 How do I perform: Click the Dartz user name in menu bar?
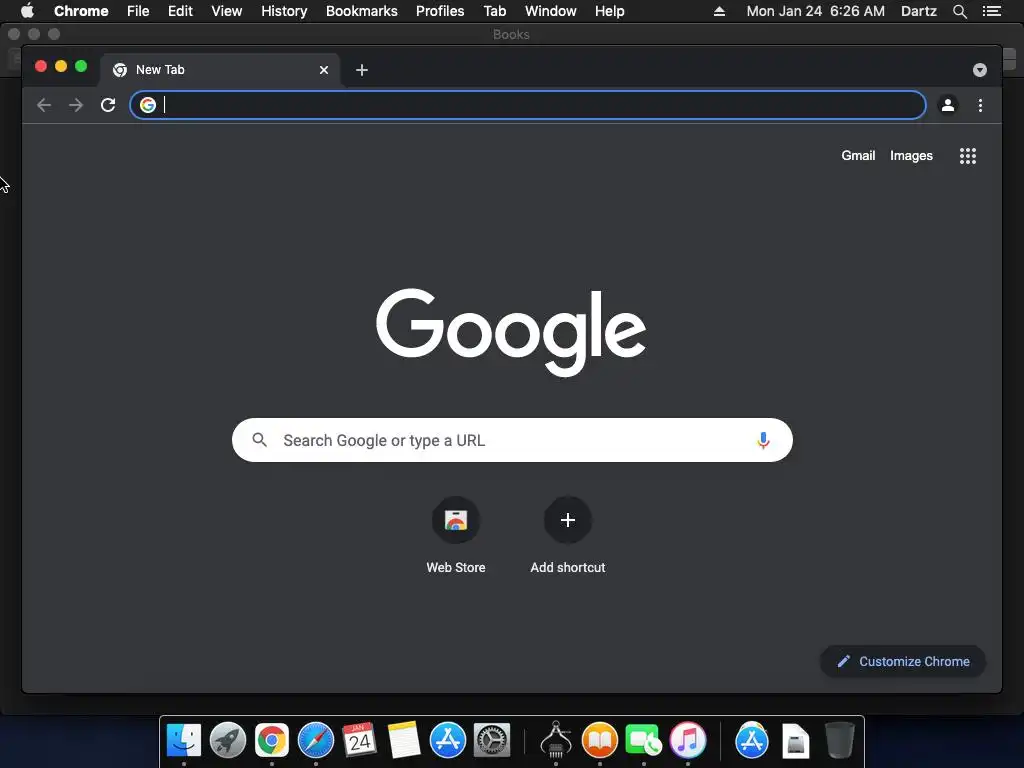919,11
